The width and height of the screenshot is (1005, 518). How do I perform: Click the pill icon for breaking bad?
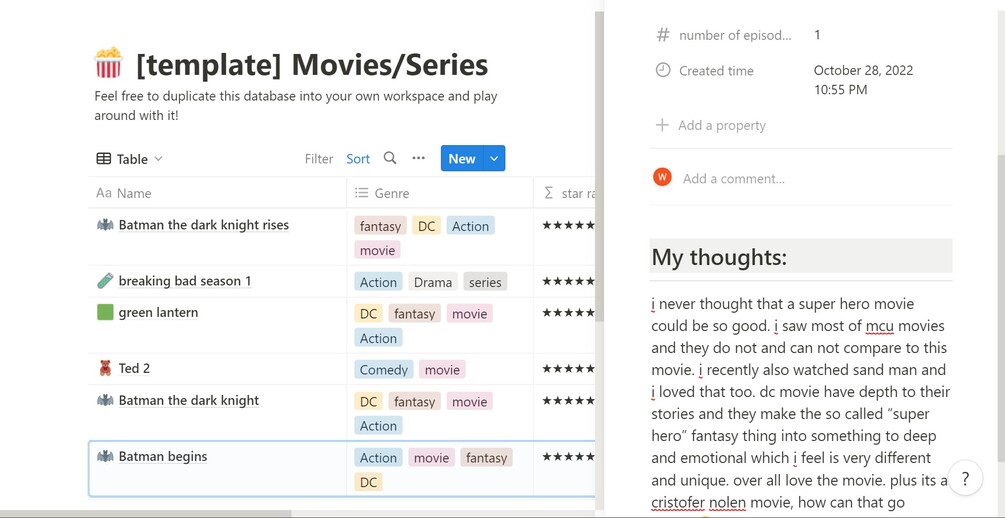(x=105, y=281)
